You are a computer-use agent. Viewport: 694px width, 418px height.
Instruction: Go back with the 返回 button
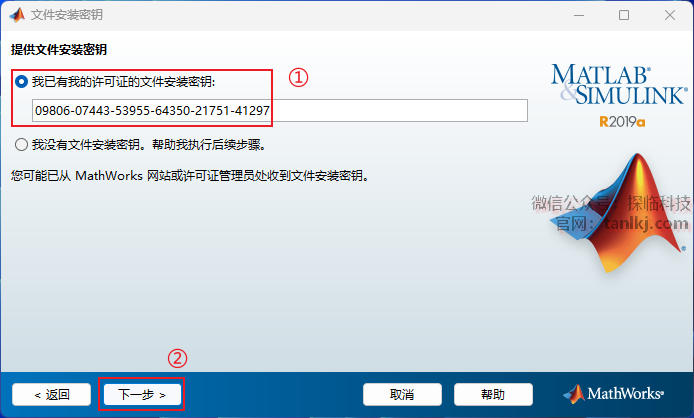pos(51,394)
